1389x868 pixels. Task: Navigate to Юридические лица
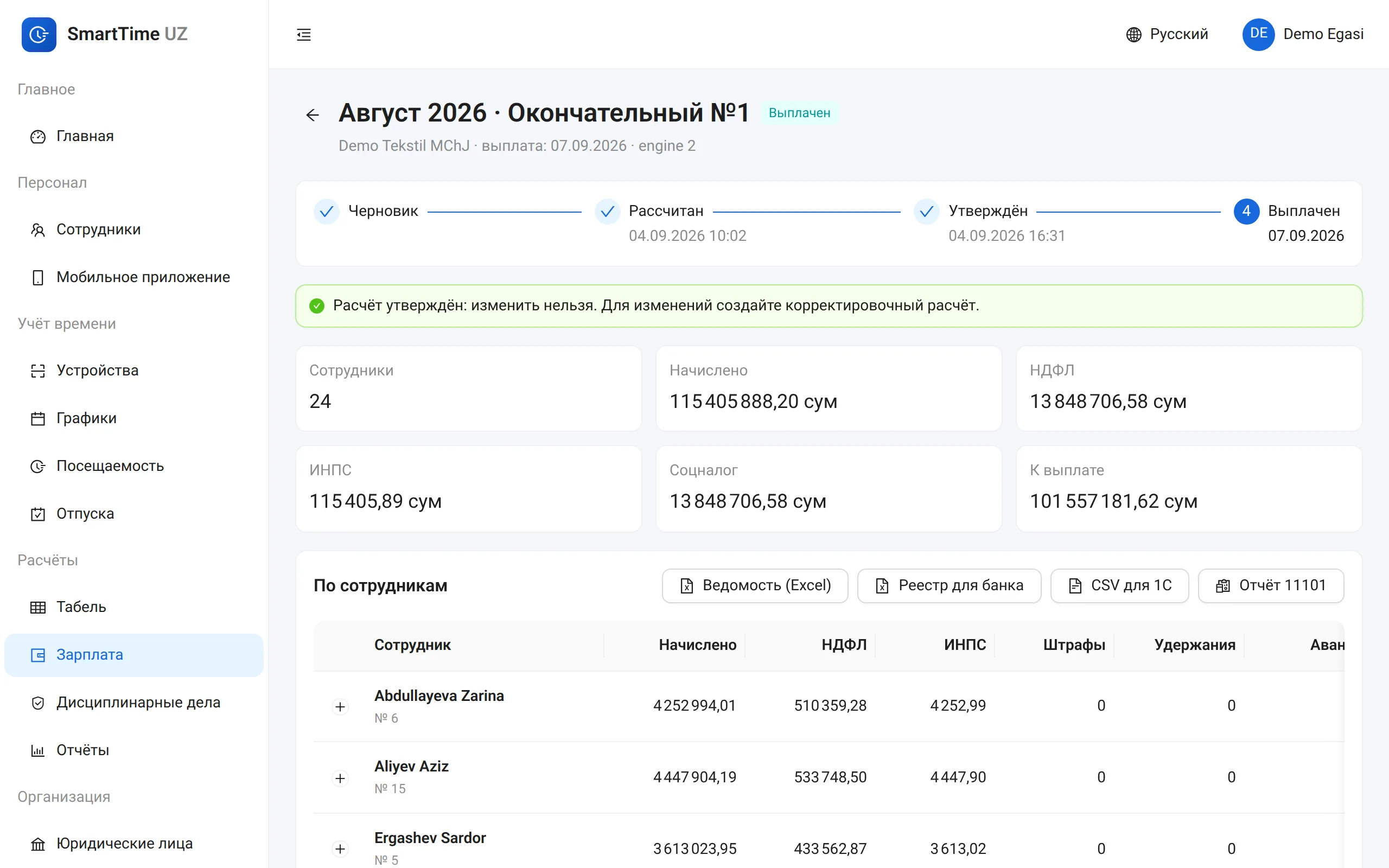133,844
